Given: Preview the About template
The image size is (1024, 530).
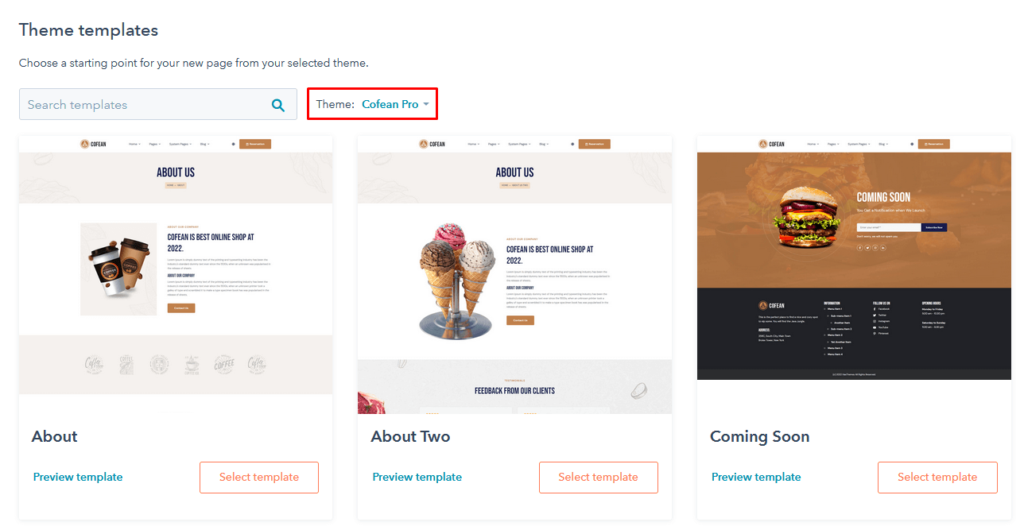Looking at the screenshot, I should pos(78,477).
